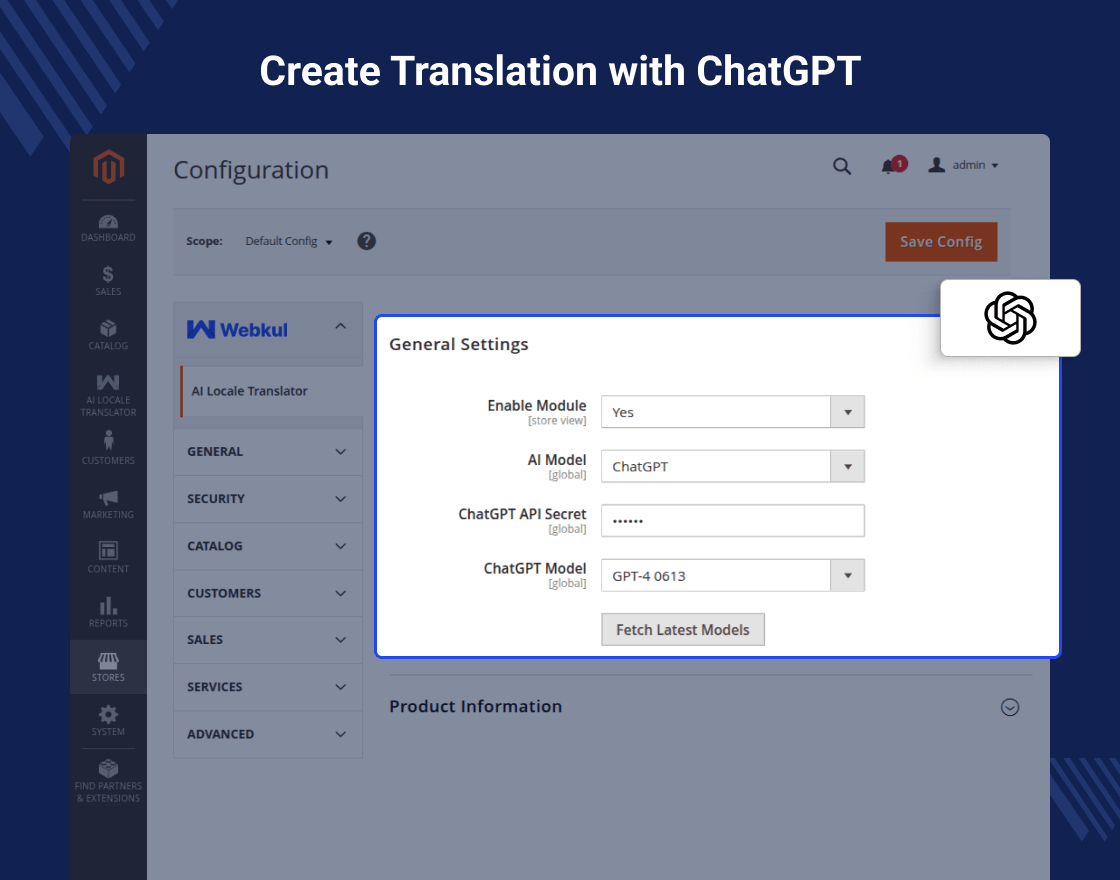Open the Reports sidebar icon
1120x880 pixels.
pyautogui.click(x=108, y=611)
